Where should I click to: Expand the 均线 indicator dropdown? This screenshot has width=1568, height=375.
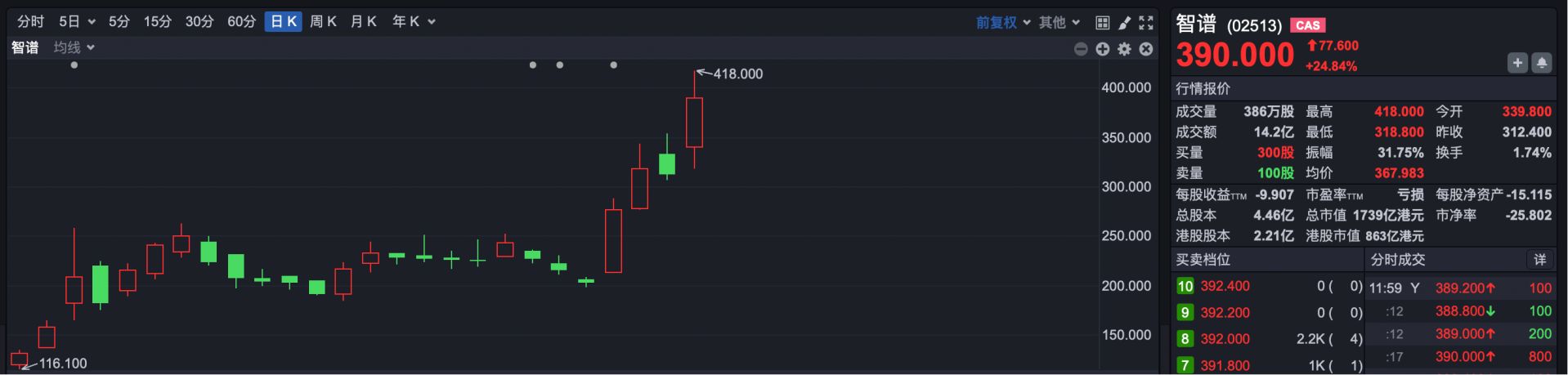[74, 47]
